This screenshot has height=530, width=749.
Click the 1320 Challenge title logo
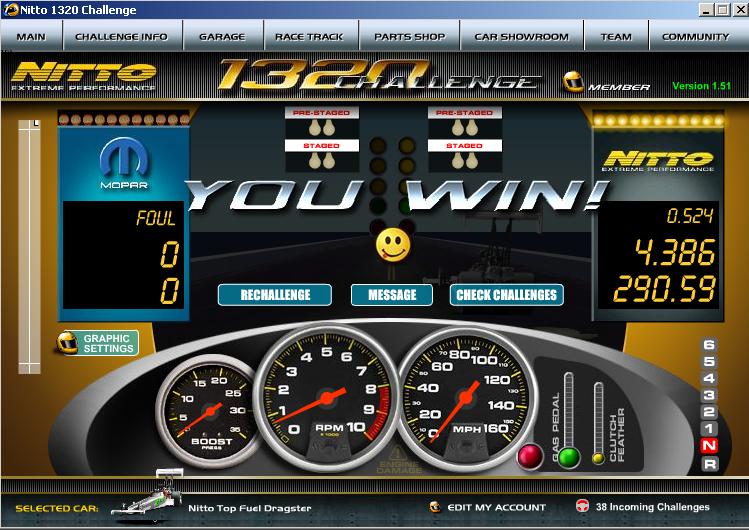[x=380, y=75]
